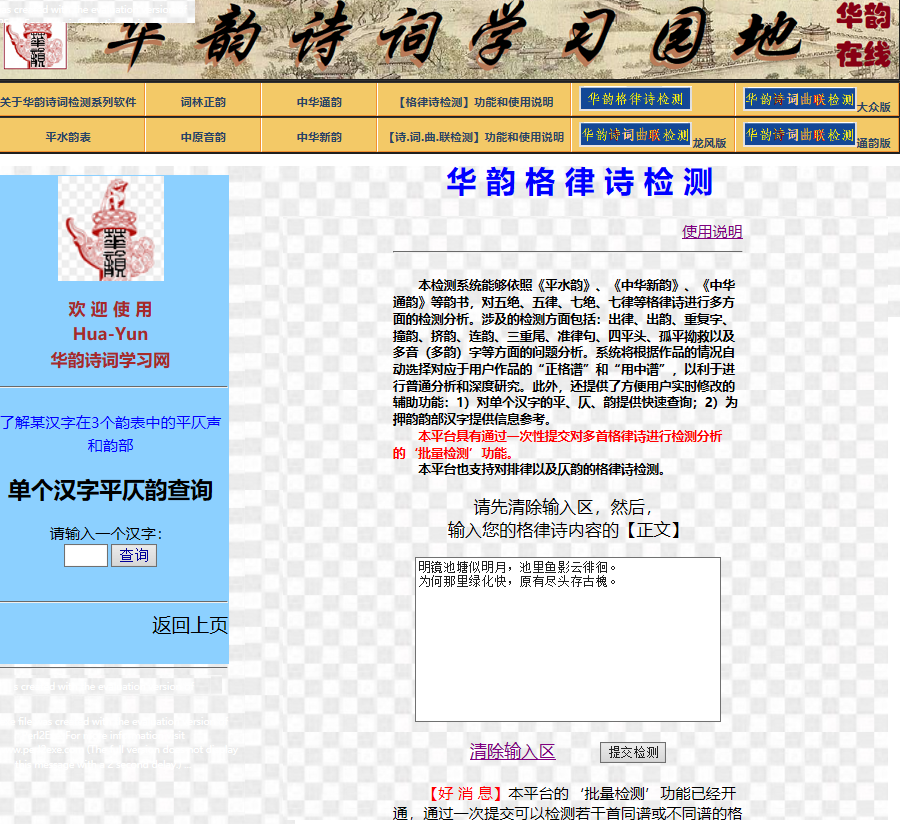Open the 中华新韵 navigation item
Image resolution: width=900 pixels, height=824 pixels.
click(x=319, y=137)
